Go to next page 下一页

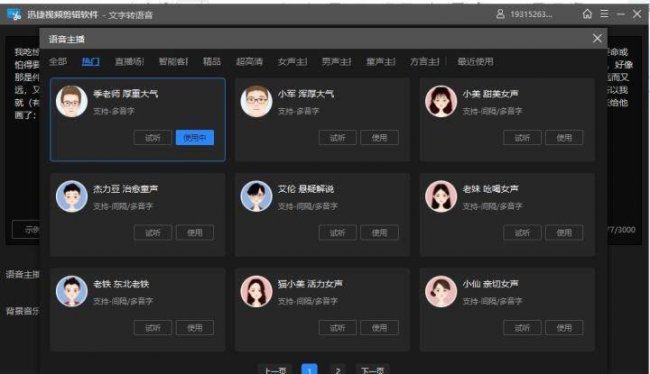click(372, 369)
